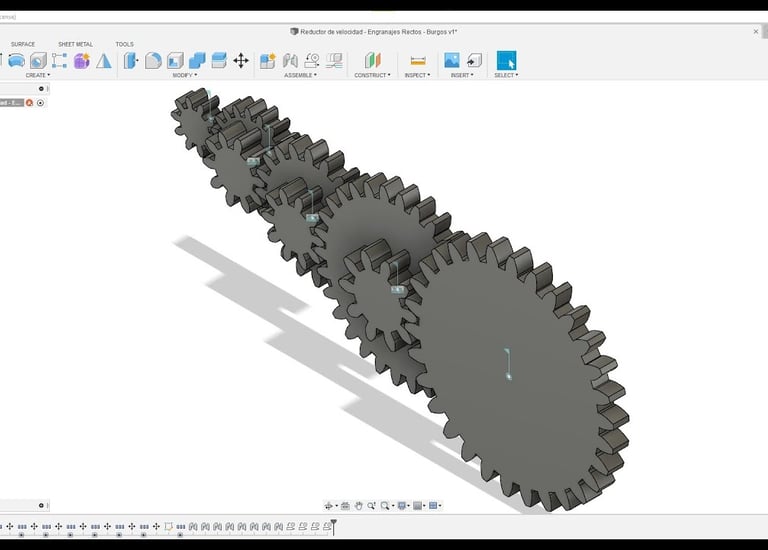The height and width of the screenshot is (550, 768).
Task: Expand the INSERT dropdown menu
Action: tap(462, 75)
